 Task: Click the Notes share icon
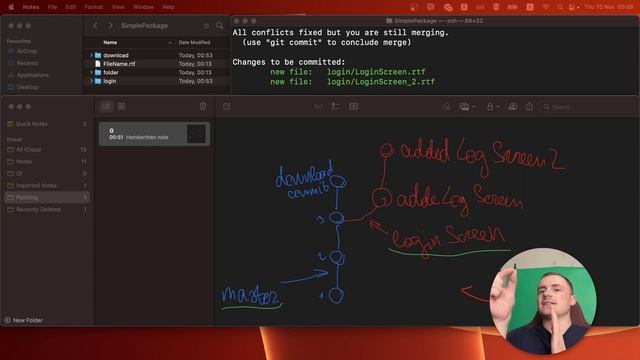[529, 107]
